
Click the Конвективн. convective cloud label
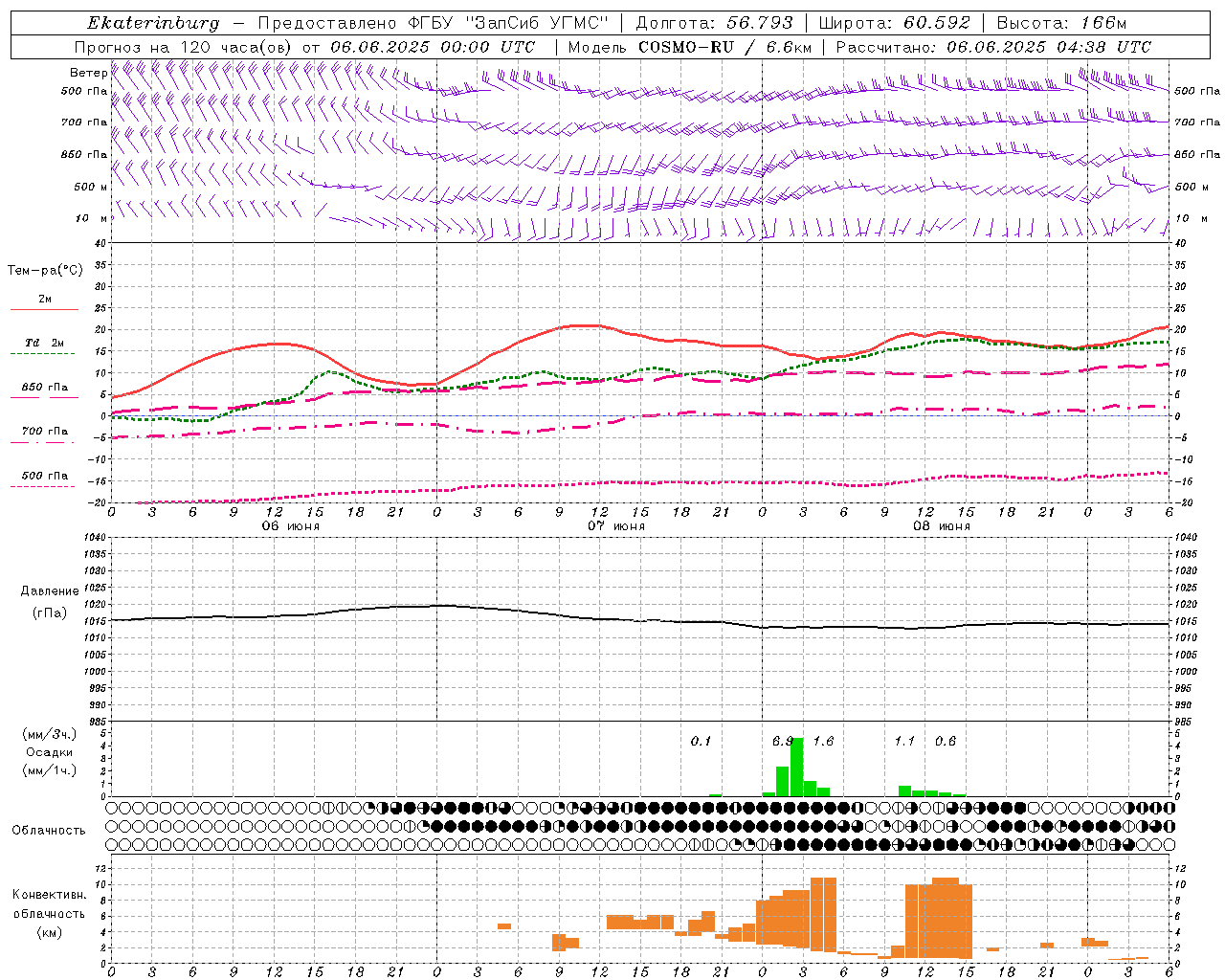50,895
